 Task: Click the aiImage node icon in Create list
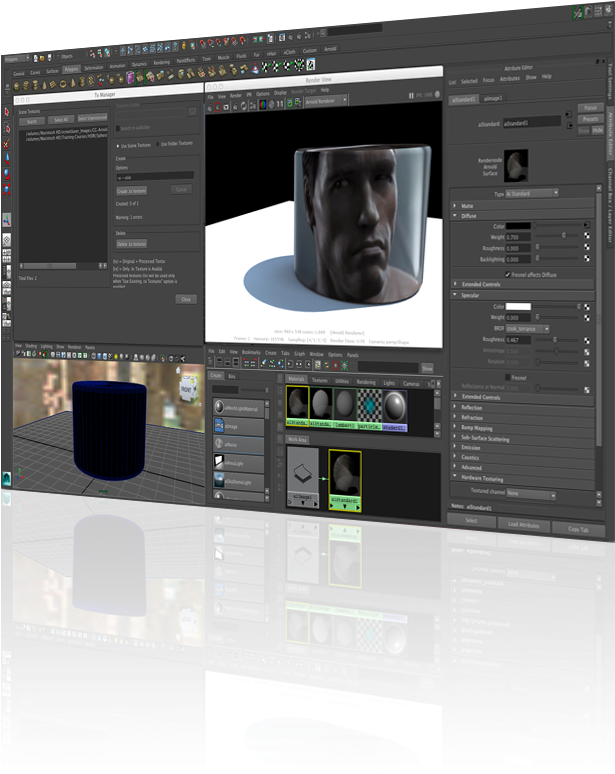pos(219,426)
